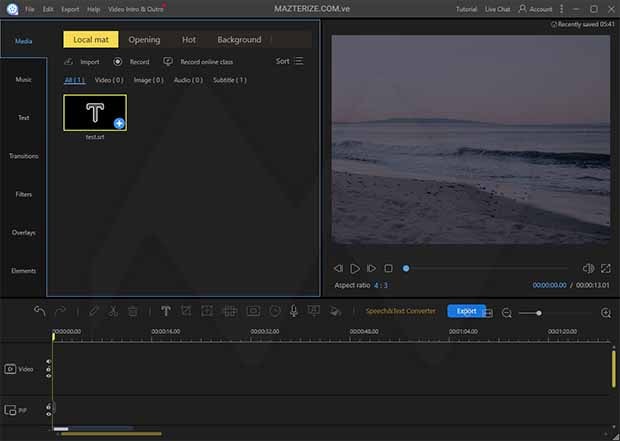
Task: Click the timeline zoom slider
Action: pos(539,313)
